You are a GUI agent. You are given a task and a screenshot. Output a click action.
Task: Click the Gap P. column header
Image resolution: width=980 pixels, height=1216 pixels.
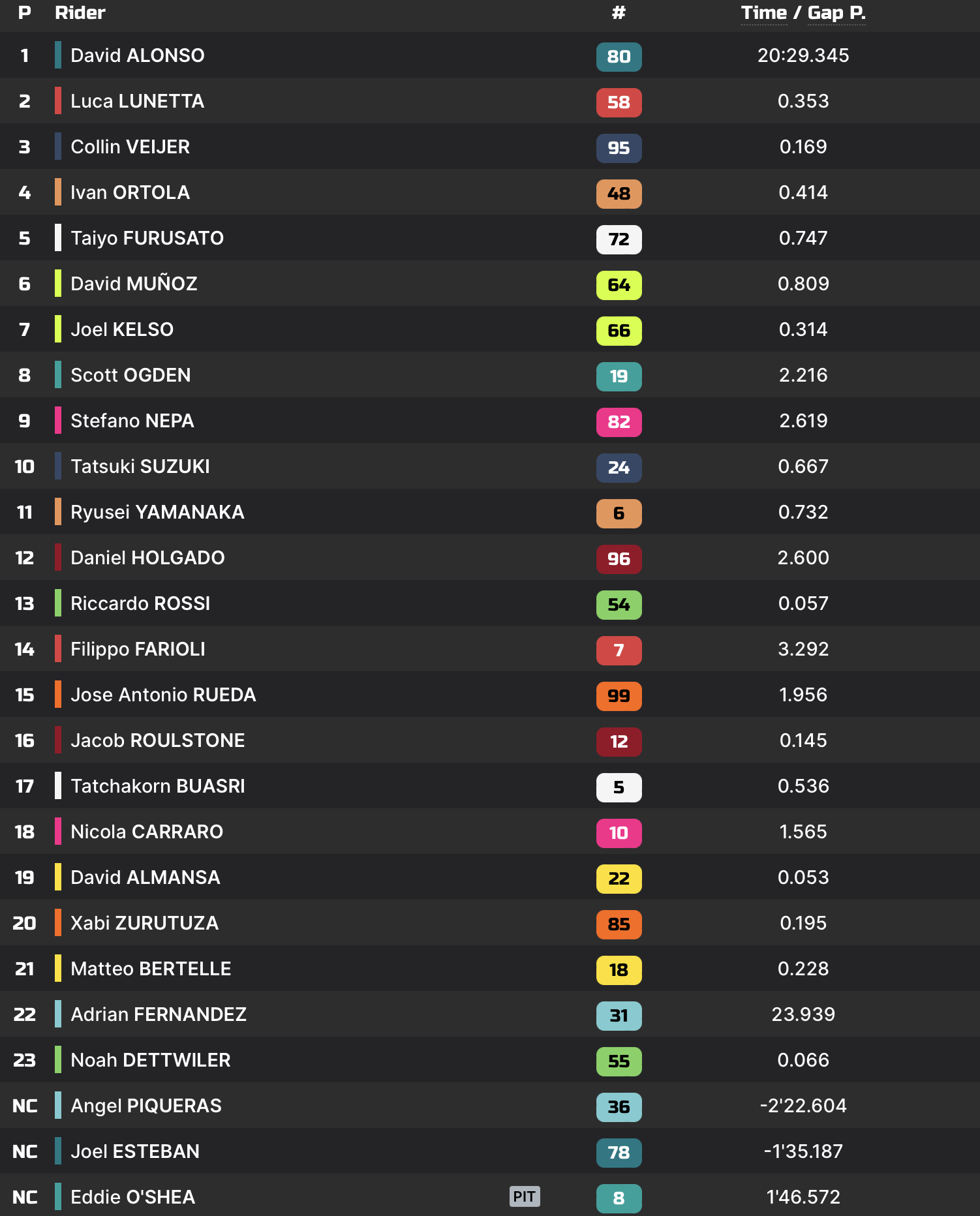tap(836, 13)
